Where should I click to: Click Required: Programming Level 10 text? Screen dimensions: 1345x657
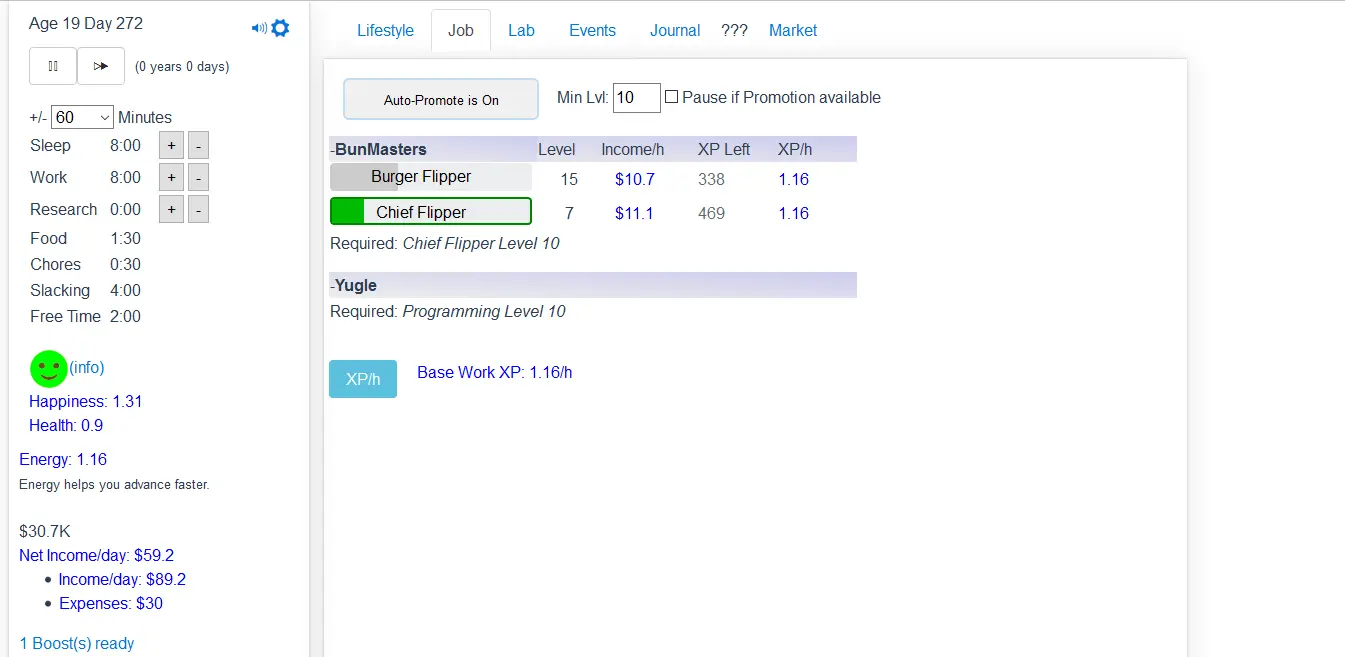[x=448, y=311]
